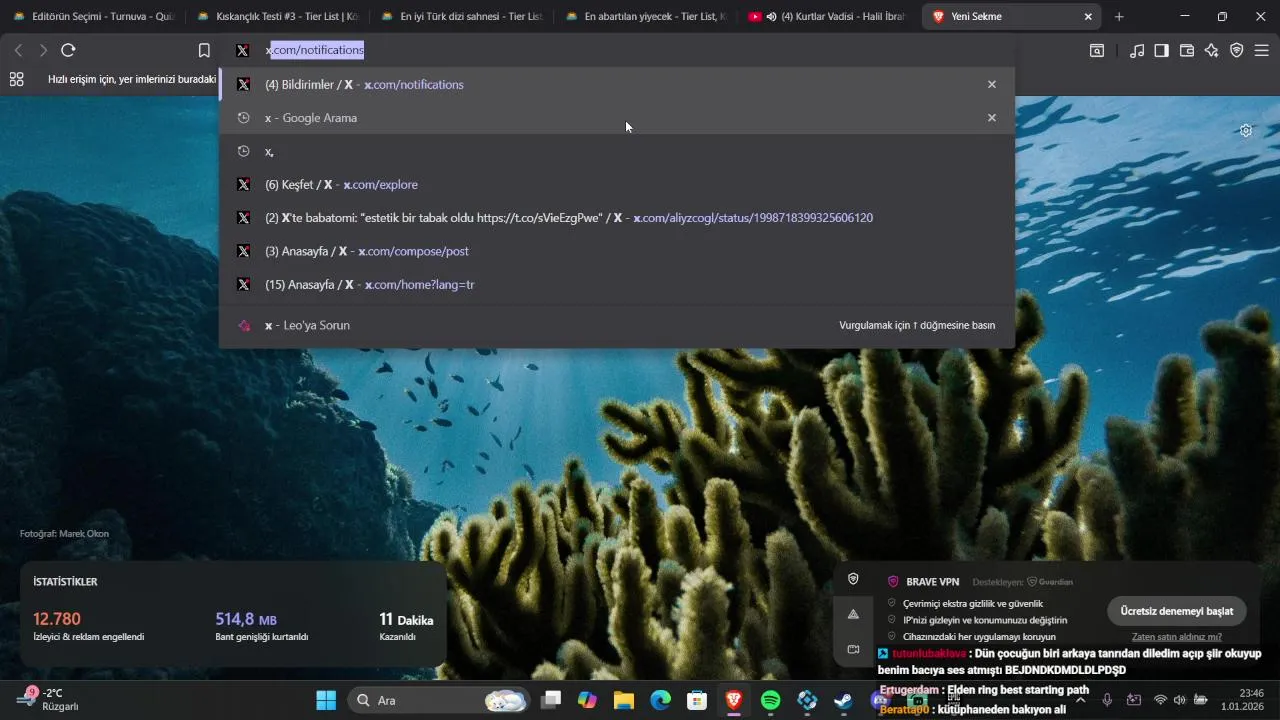Bookmark this page with the bookmark icon
The height and width of the screenshot is (720, 1280).
click(x=204, y=50)
